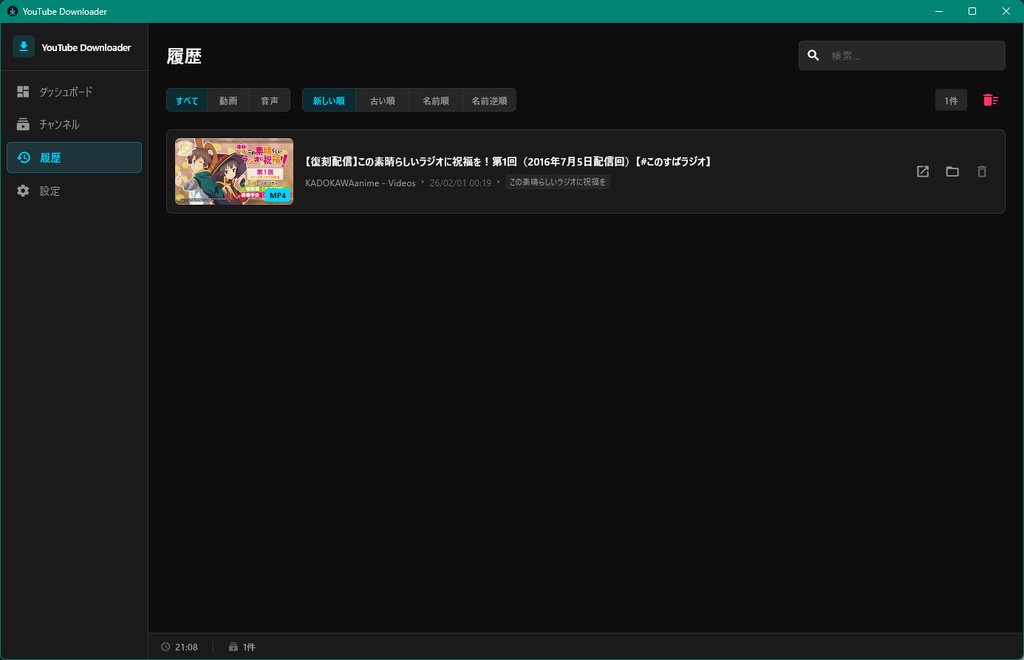This screenshot has height=660, width=1024.
Task: Click the このすばラジオ video thumbnail
Action: click(x=233, y=171)
